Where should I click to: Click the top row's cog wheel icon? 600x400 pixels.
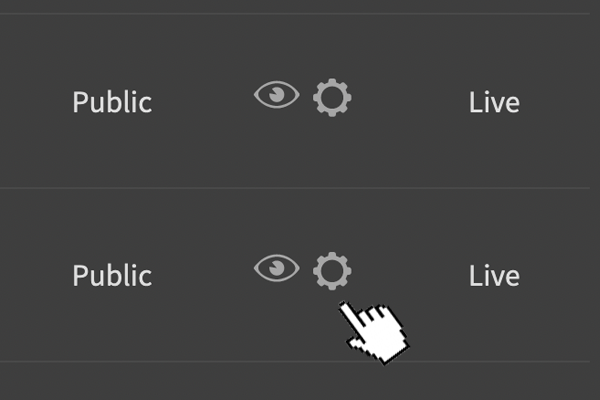pyautogui.click(x=332, y=98)
